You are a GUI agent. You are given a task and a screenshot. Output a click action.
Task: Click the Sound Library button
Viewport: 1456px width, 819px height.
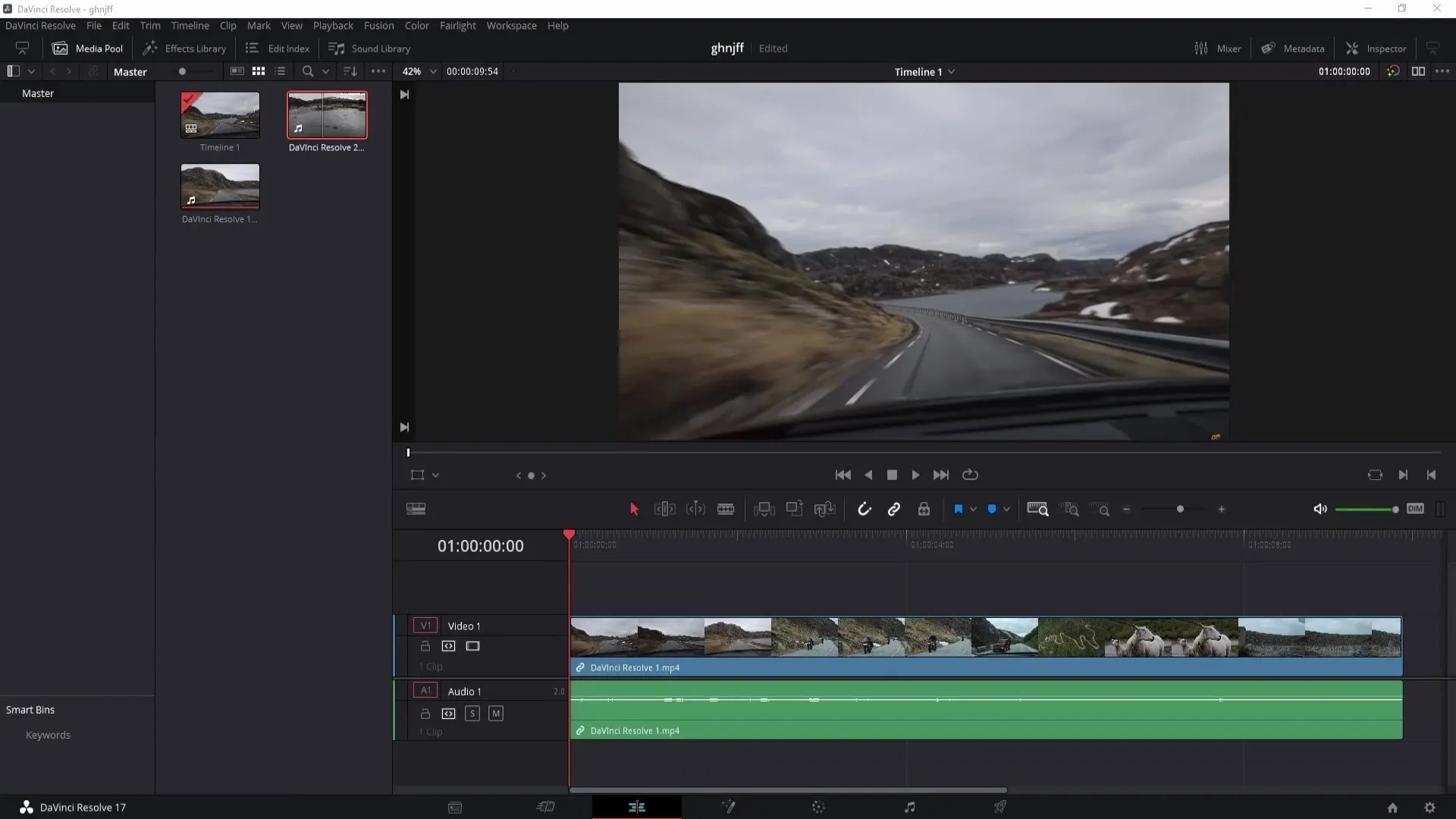[371, 48]
